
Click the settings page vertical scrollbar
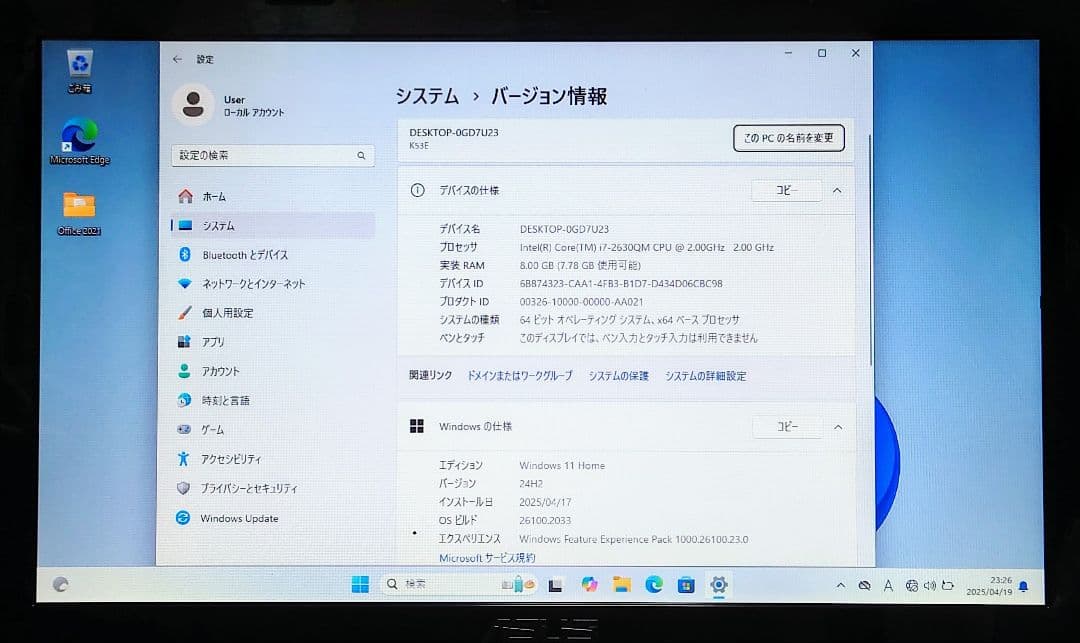[871, 249]
